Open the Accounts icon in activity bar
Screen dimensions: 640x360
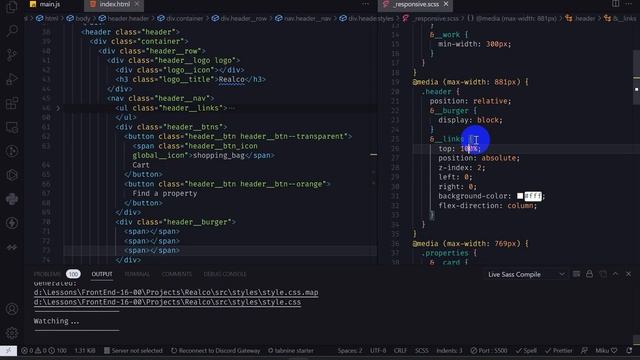(x=12, y=309)
